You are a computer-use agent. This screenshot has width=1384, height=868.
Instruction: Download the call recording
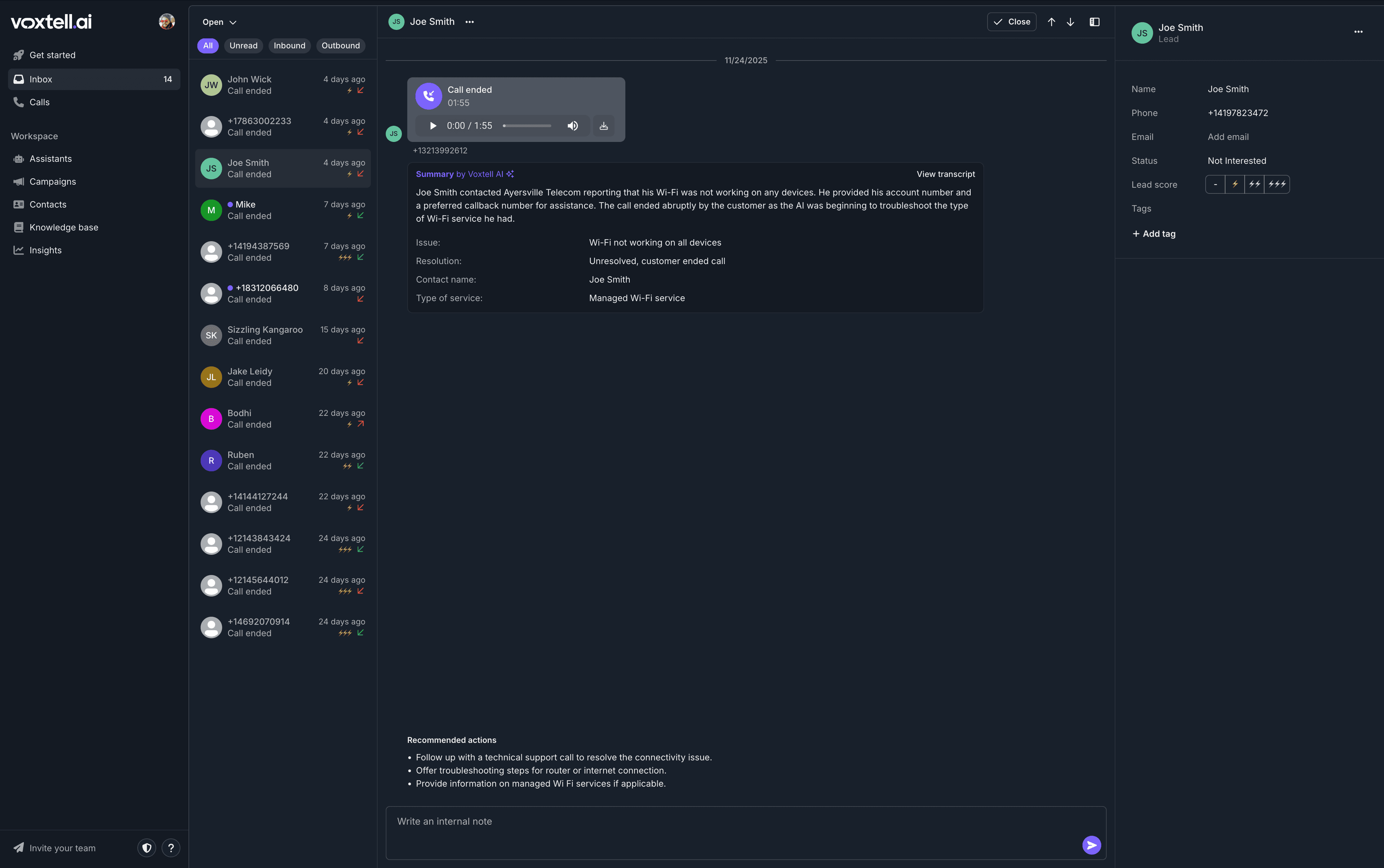603,125
